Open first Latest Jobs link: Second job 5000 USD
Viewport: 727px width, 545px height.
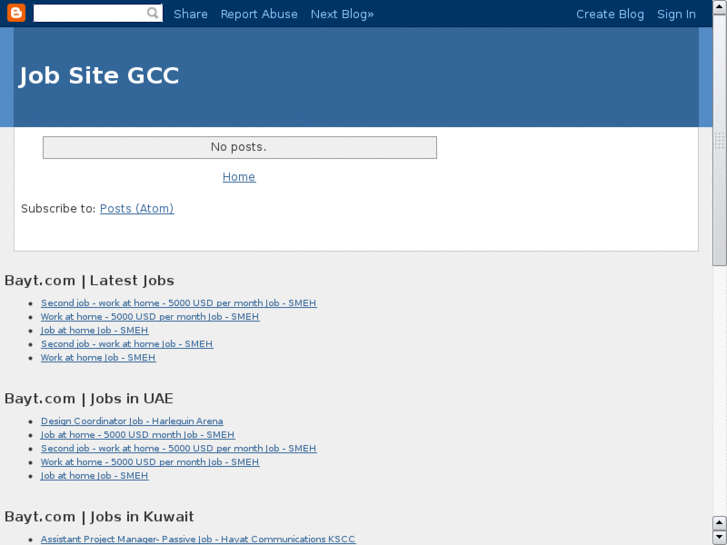point(179,303)
